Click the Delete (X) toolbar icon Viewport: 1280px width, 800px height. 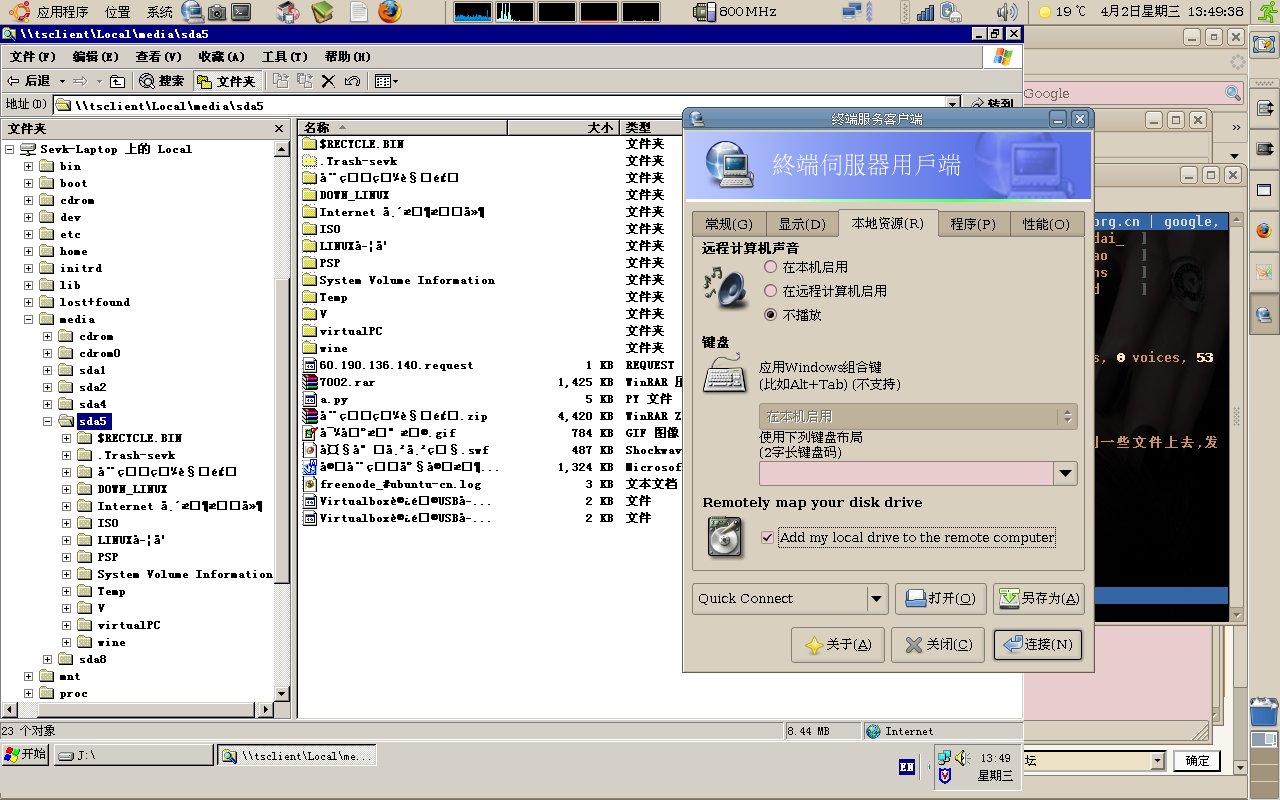[x=328, y=81]
